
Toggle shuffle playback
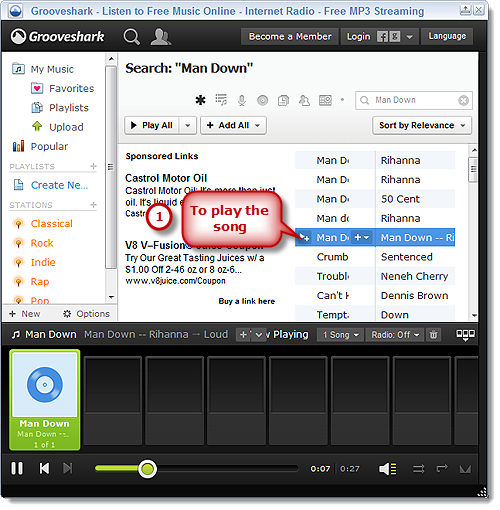tap(419, 469)
